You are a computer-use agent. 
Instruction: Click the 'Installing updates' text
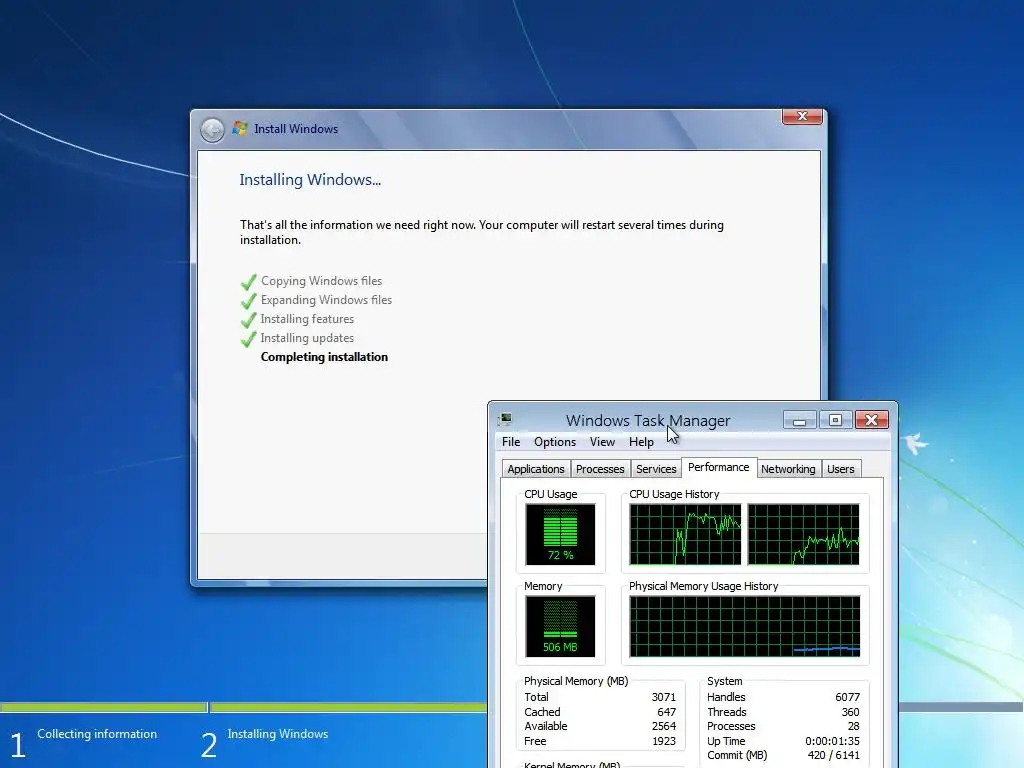(x=307, y=338)
